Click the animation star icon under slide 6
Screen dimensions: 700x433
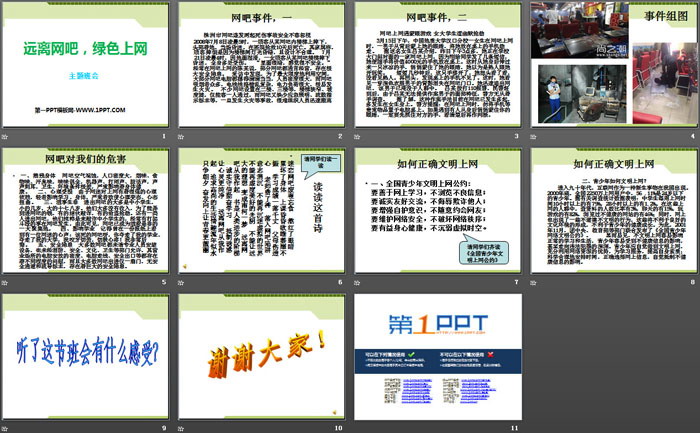coord(181,283)
